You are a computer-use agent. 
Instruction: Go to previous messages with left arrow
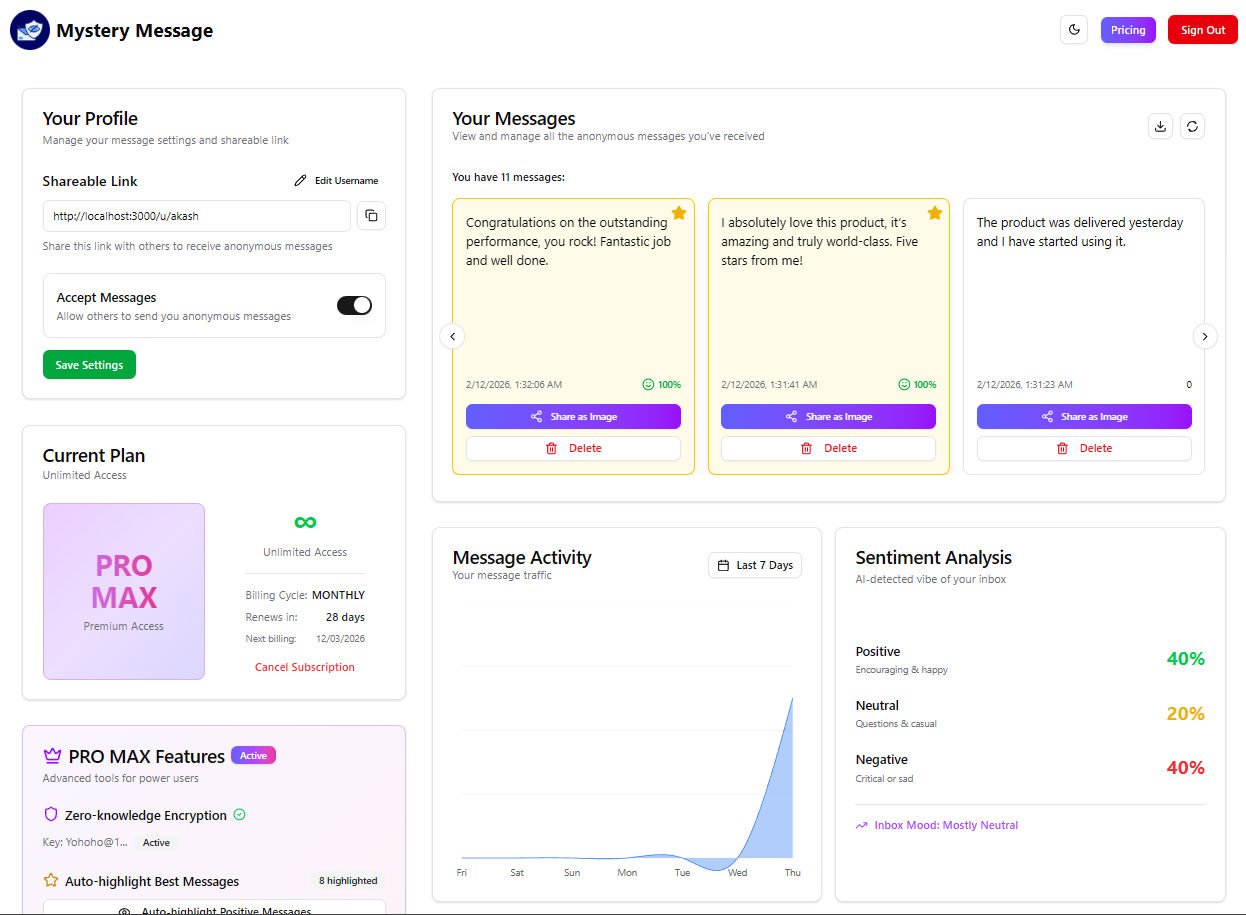(x=452, y=336)
